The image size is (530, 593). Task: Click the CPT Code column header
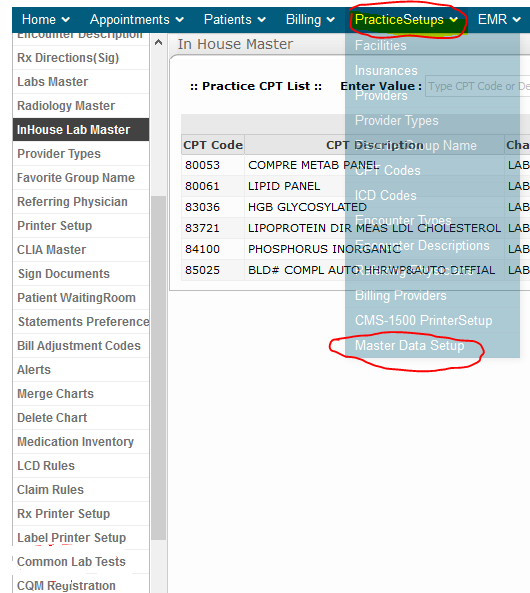pyautogui.click(x=213, y=145)
